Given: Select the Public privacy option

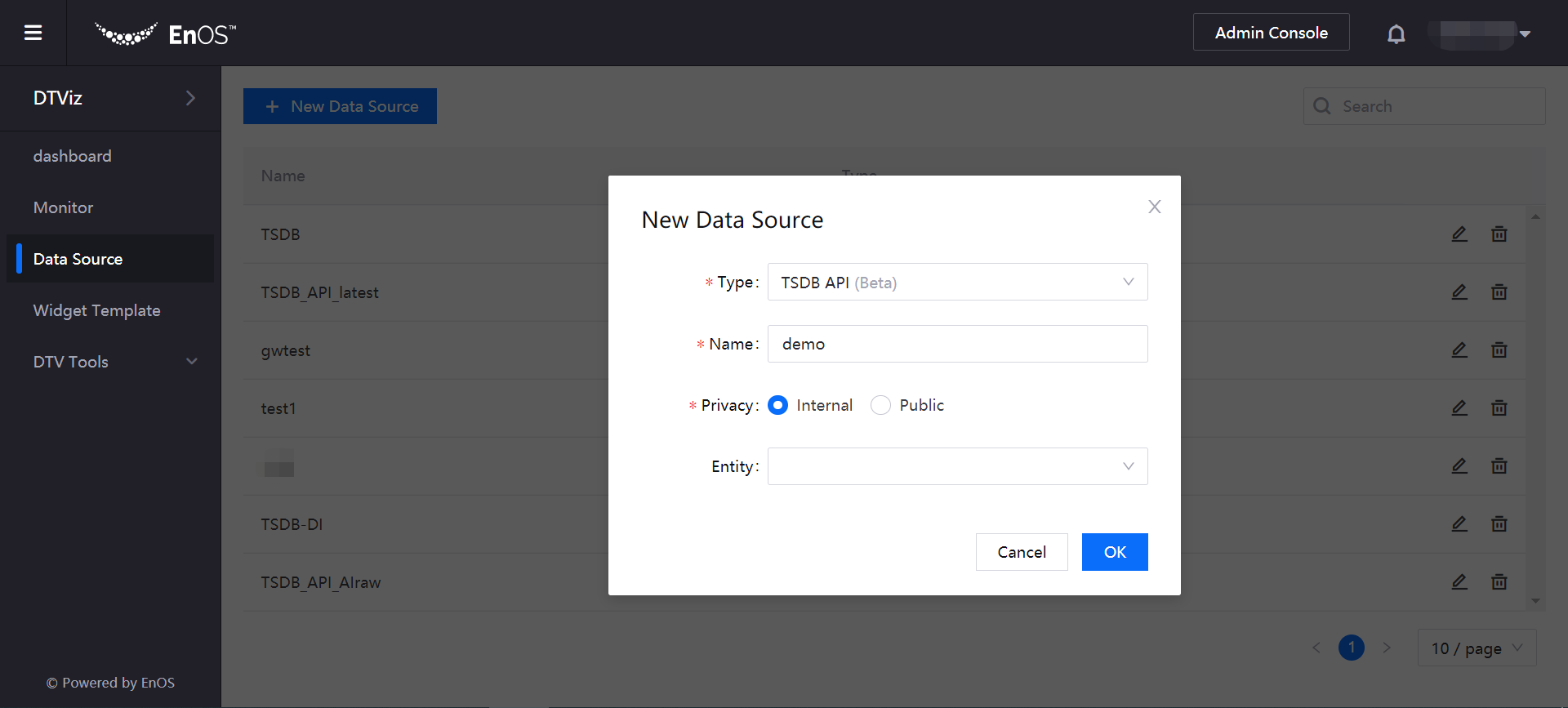Looking at the screenshot, I should (x=880, y=405).
